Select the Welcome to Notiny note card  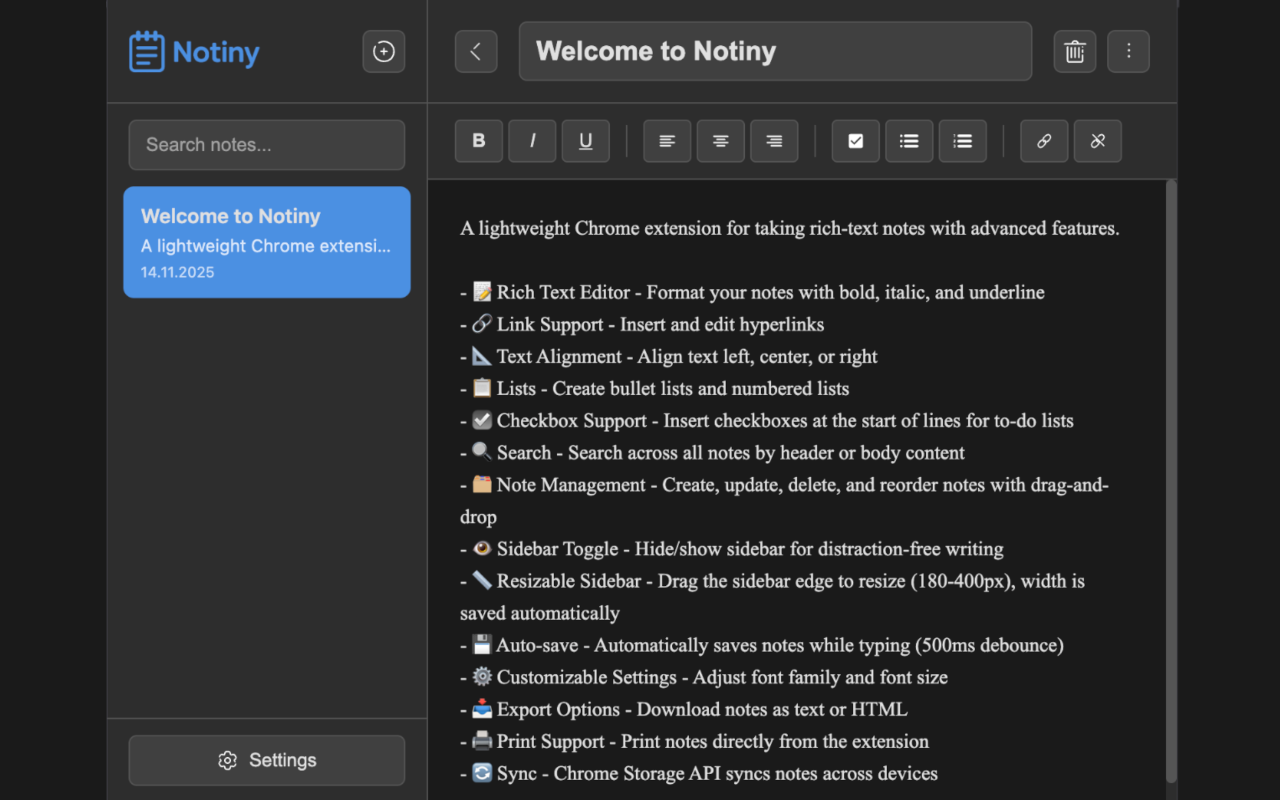pyautogui.click(x=267, y=242)
